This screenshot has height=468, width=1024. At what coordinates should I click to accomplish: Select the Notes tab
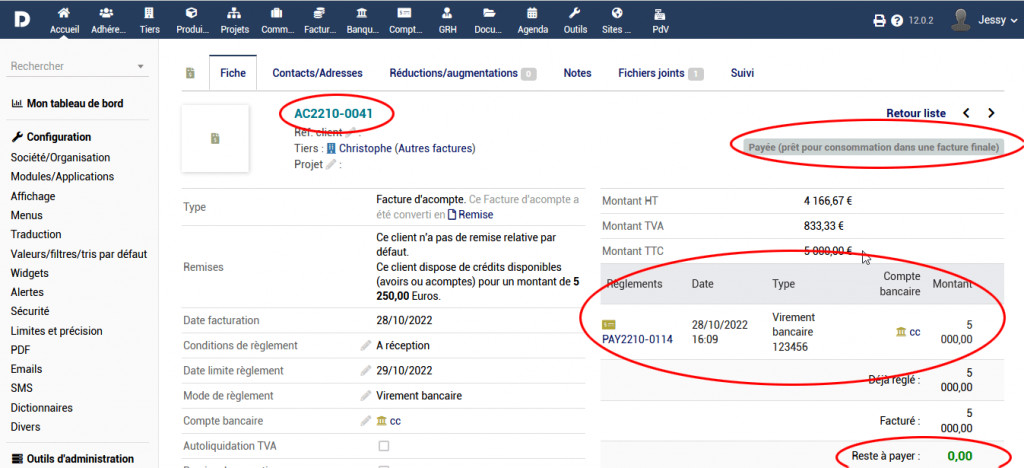577,73
